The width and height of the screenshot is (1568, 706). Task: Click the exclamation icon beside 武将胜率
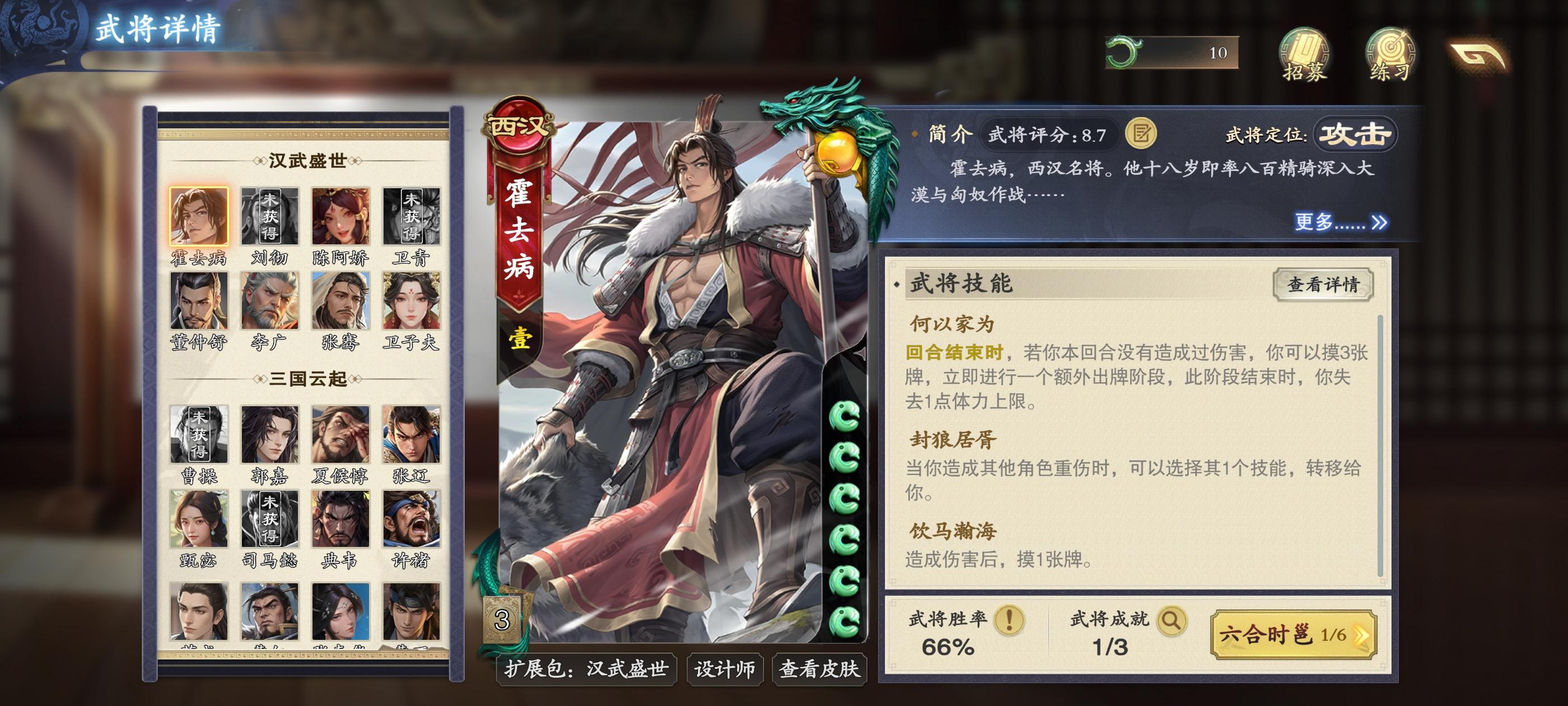tap(1009, 620)
